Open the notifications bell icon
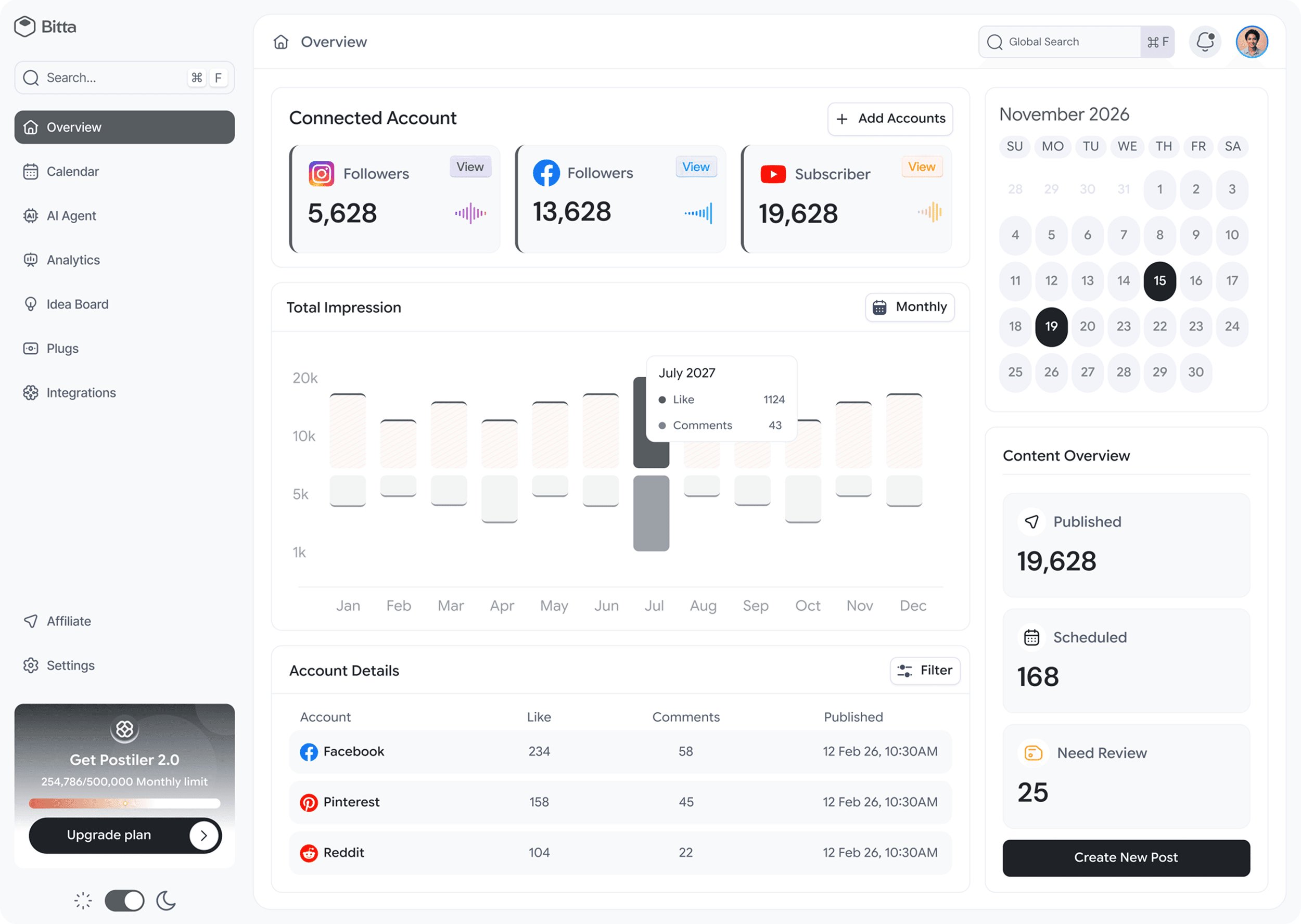 tap(1205, 42)
